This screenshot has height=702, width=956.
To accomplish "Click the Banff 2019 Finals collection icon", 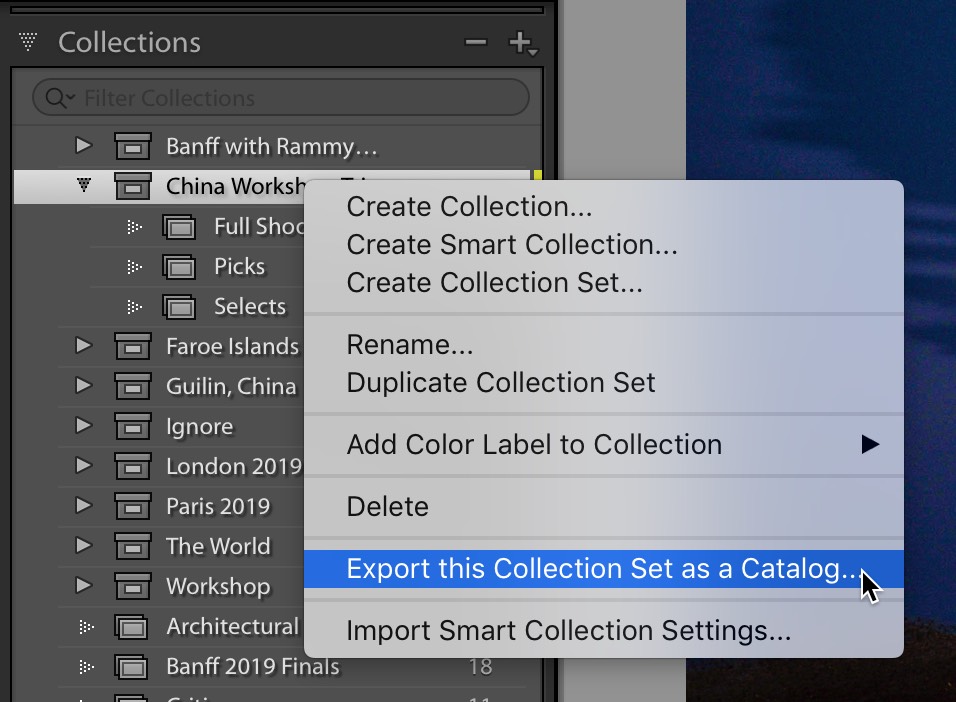I will 132,667.
